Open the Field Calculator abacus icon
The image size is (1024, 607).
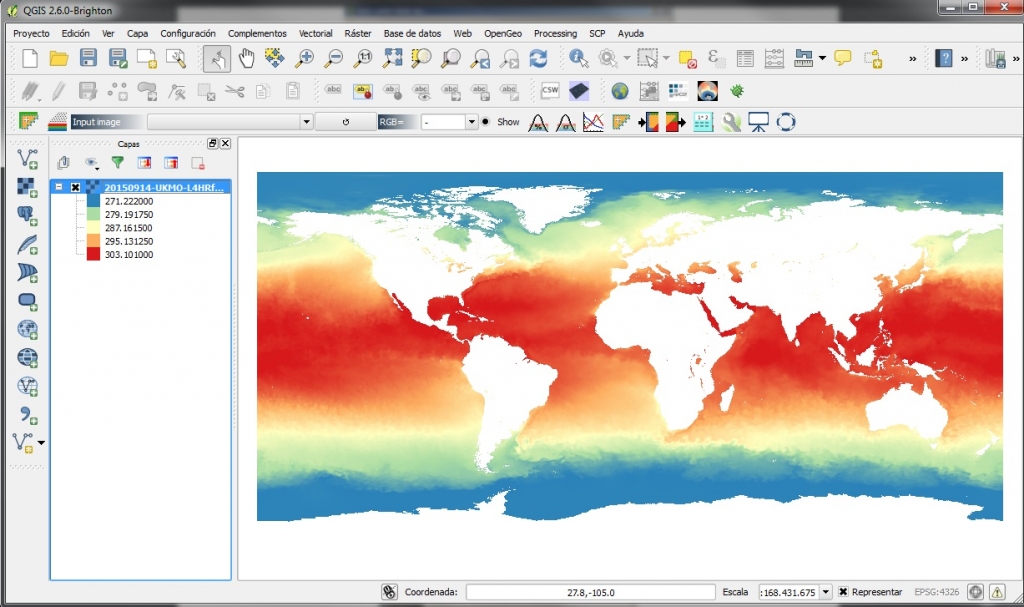coord(774,59)
